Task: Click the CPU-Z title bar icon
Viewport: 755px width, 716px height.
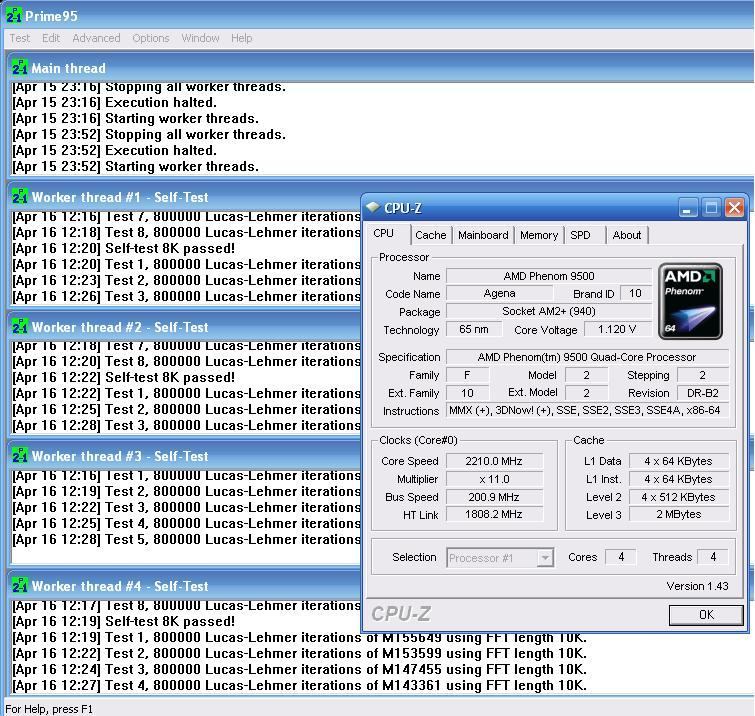Action: coord(373,208)
